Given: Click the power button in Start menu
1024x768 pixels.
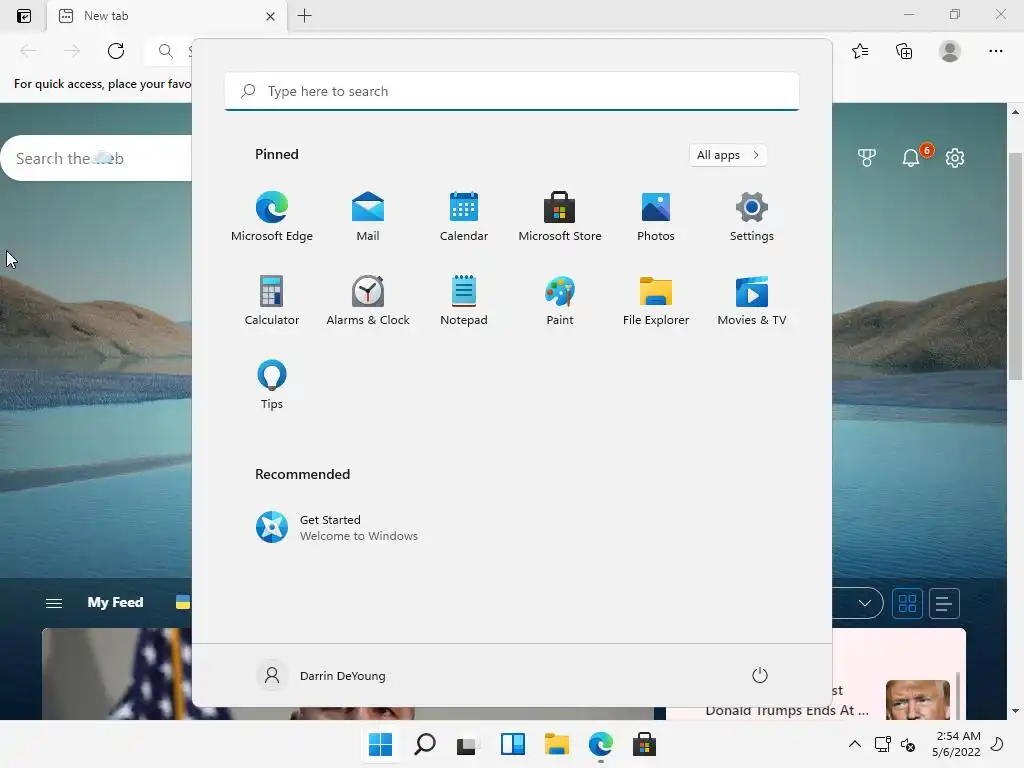Looking at the screenshot, I should [x=760, y=675].
